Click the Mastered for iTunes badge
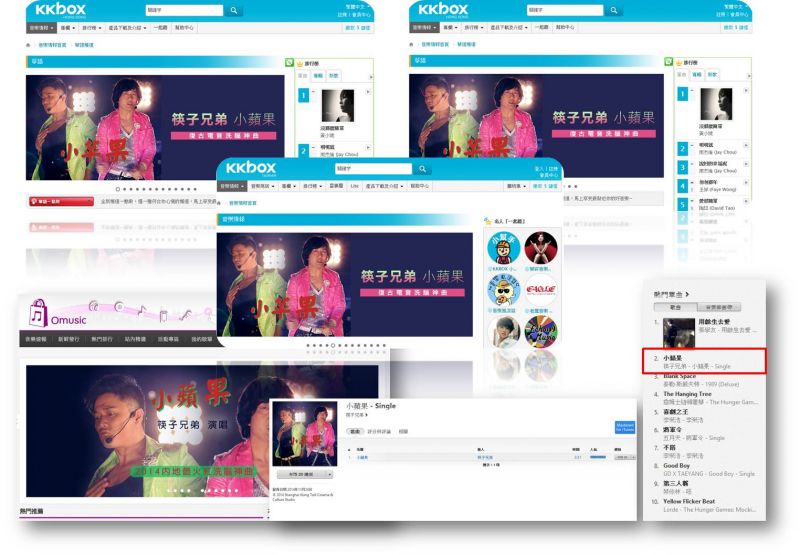 [624, 427]
